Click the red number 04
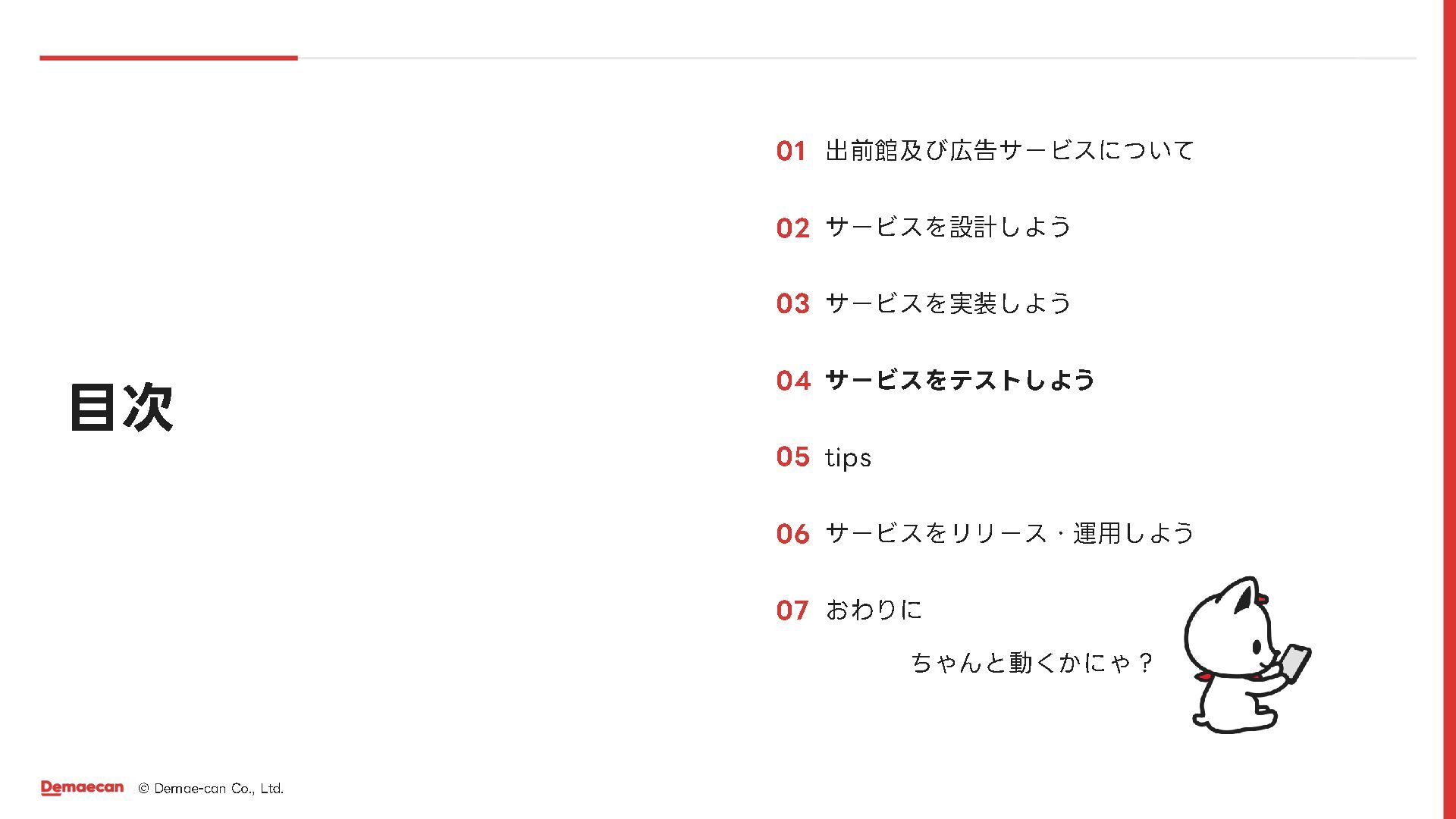 792,381
